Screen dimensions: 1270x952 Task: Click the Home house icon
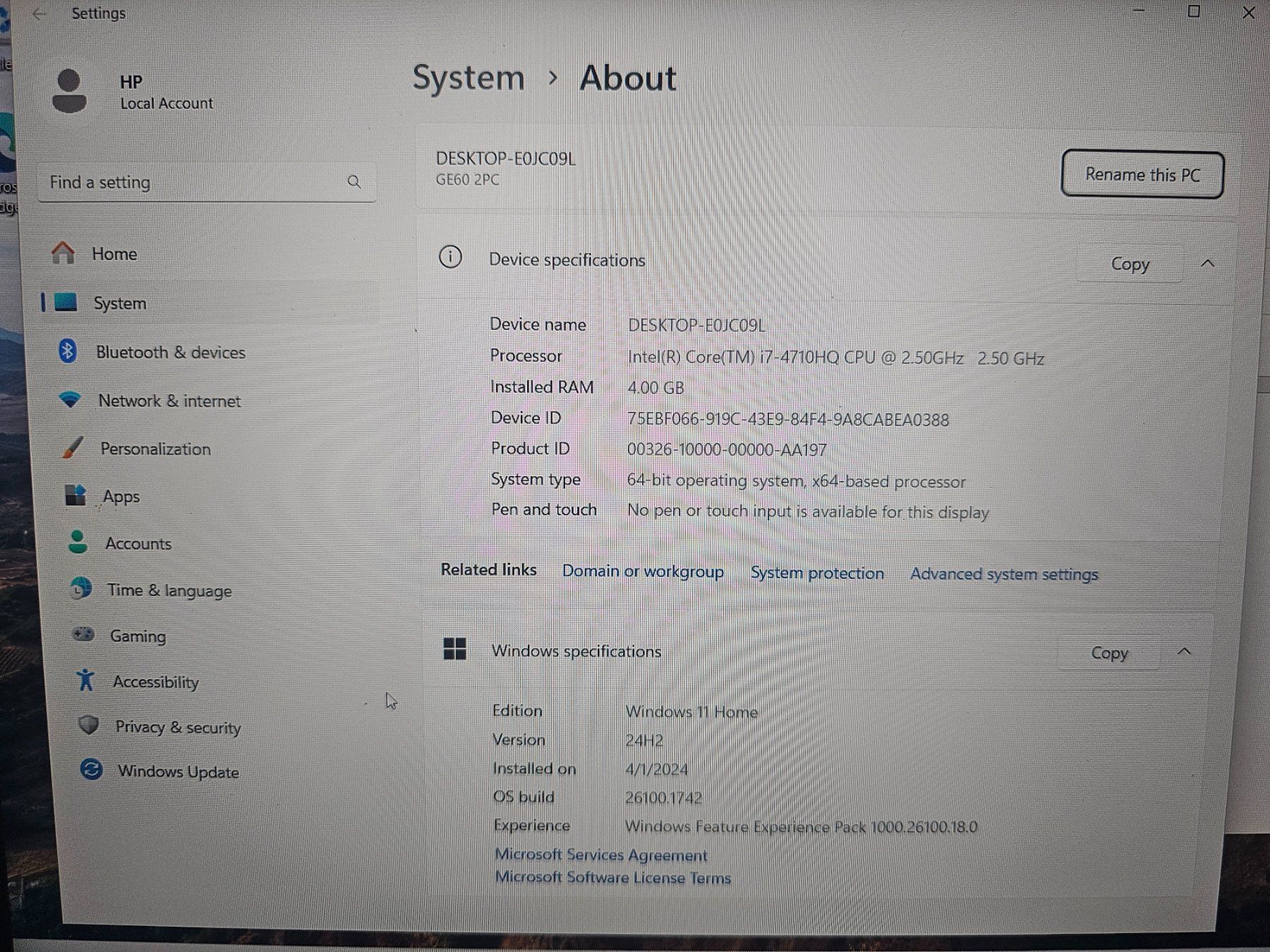coord(63,252)
